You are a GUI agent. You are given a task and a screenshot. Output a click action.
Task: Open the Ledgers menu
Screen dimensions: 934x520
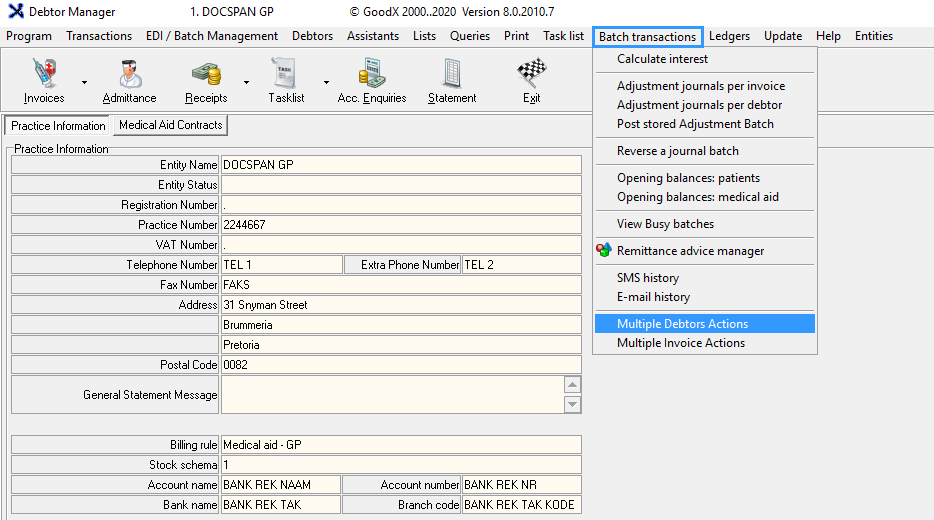coord(729,36)
